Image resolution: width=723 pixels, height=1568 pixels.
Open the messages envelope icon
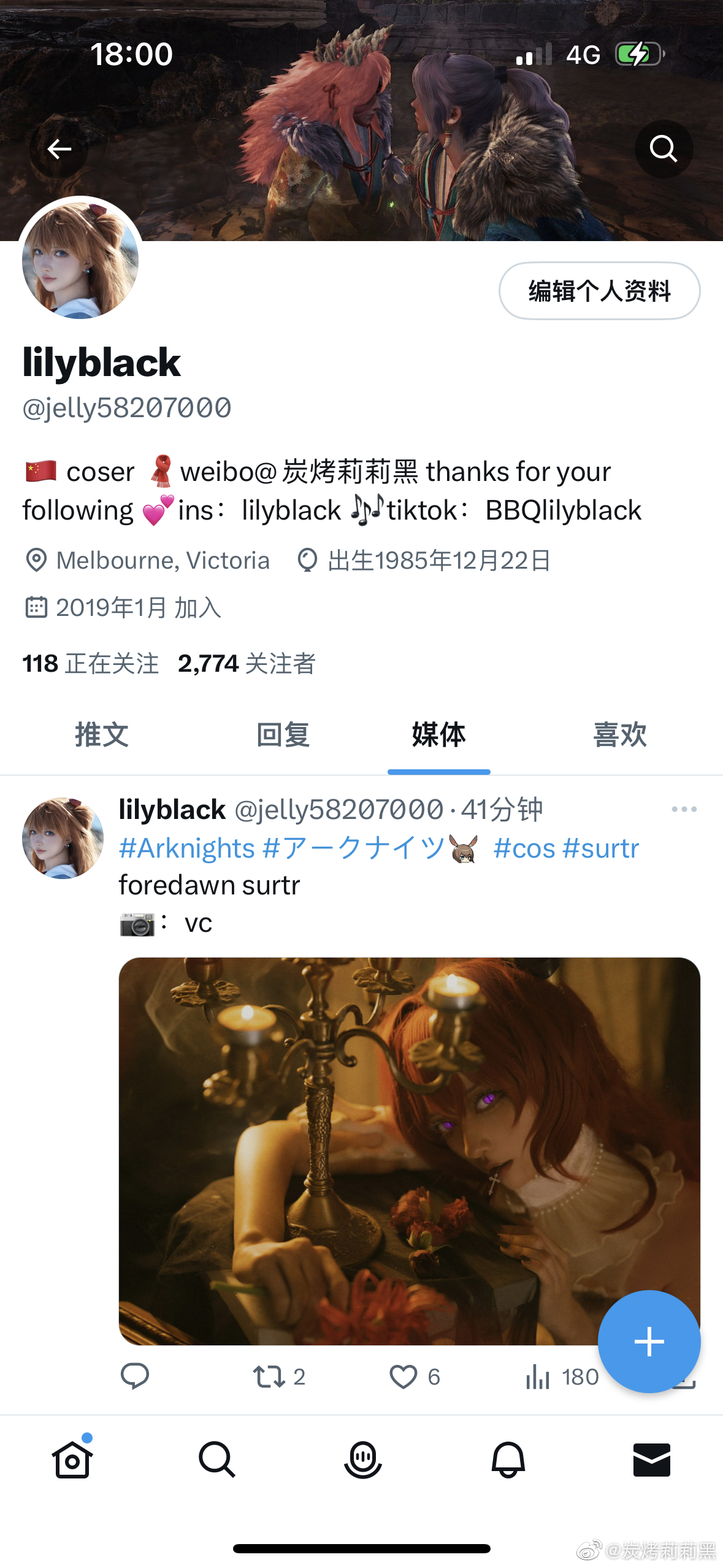(652, 1459)
